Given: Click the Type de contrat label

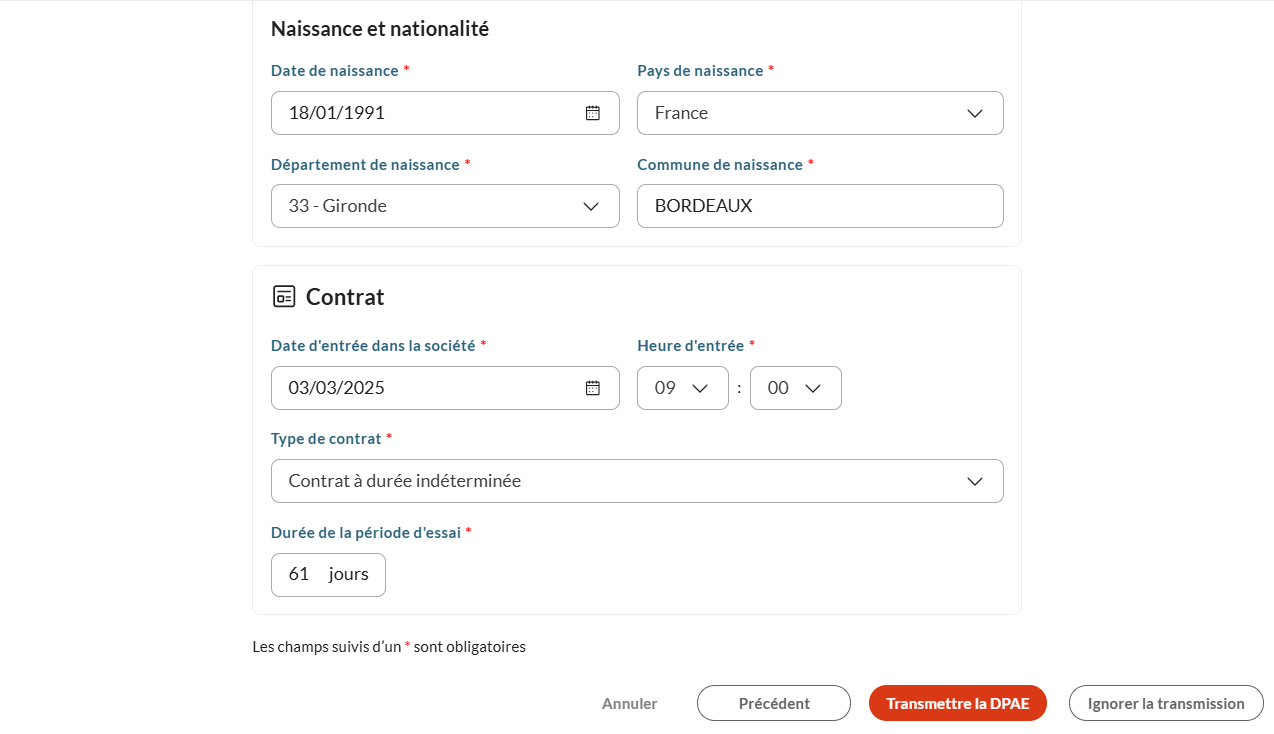Looking at the screenshot, I should pyautogui.click(x=326, y=438).
